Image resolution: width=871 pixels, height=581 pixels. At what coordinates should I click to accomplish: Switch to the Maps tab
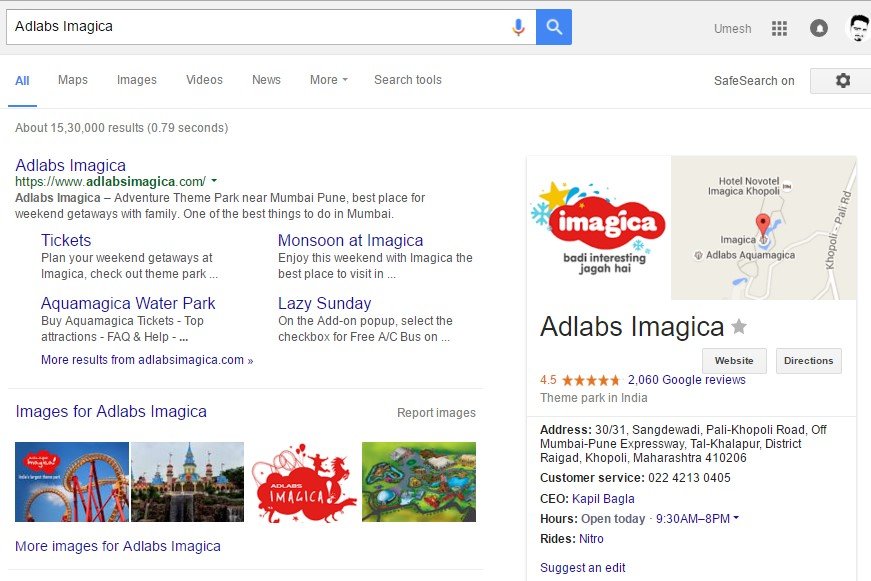pos(73,80)
